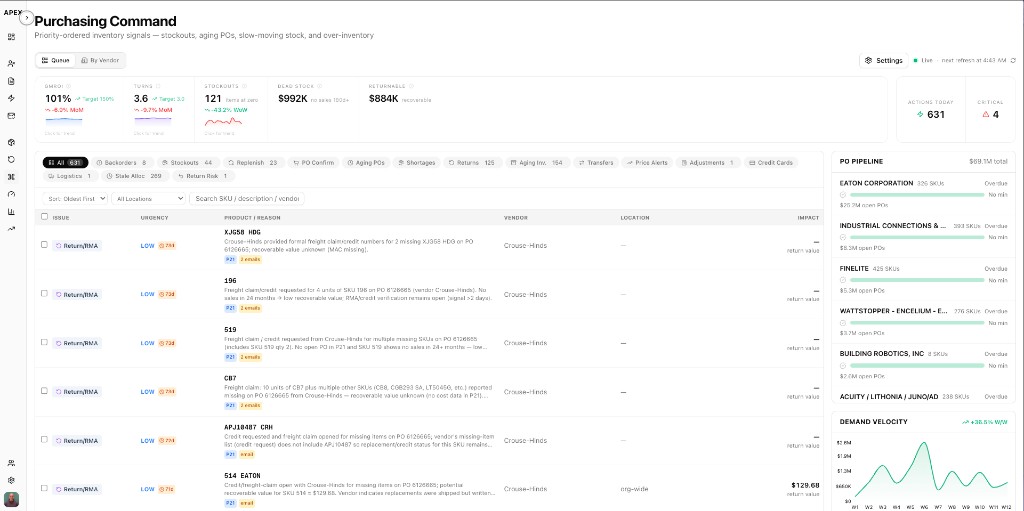The image size is (1024, 511).
Task: Click the circle check icon under FINELITE
Action: tap(842, 280)
